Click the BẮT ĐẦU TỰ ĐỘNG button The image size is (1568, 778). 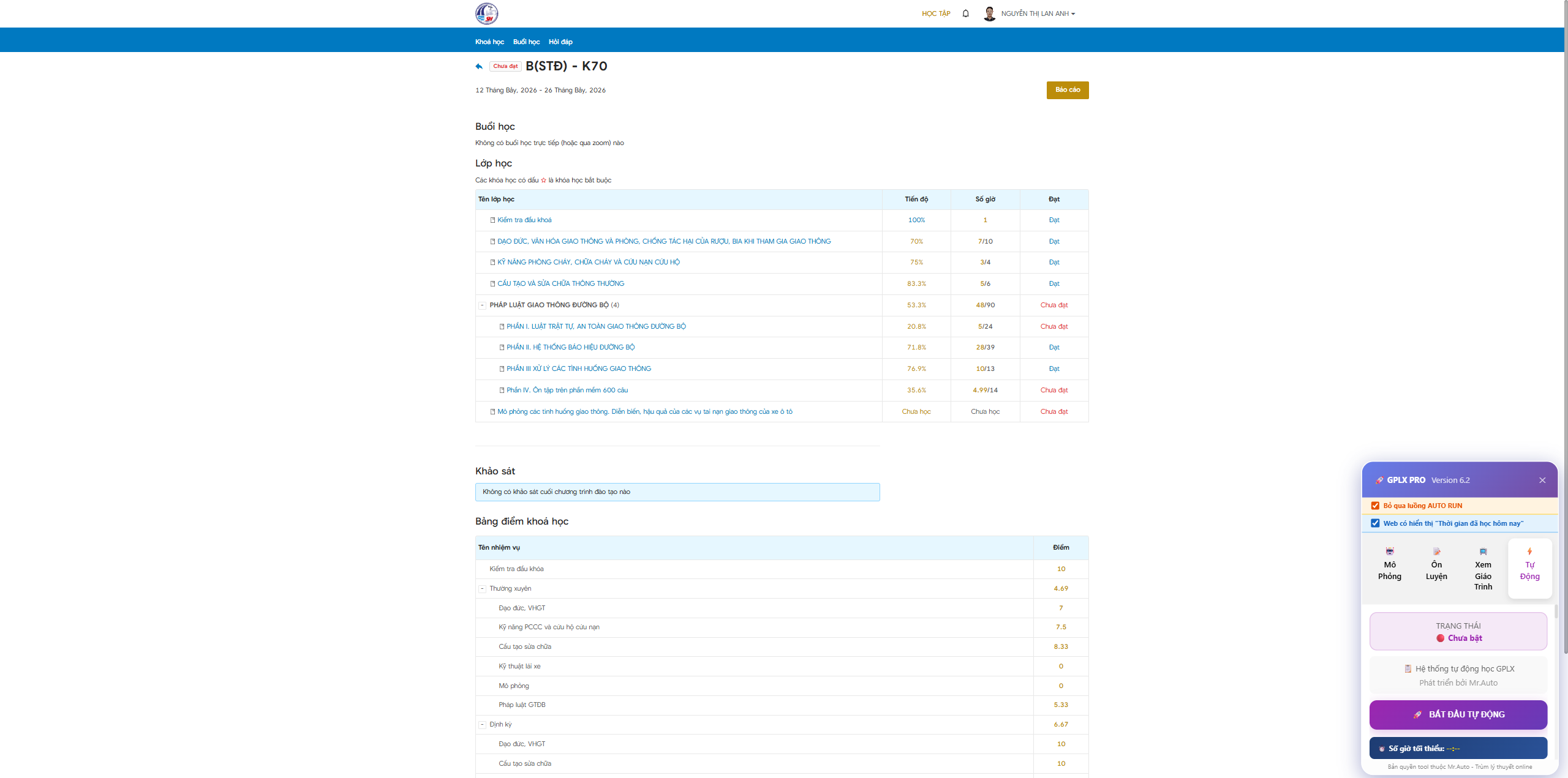[x=1458, y=714]
